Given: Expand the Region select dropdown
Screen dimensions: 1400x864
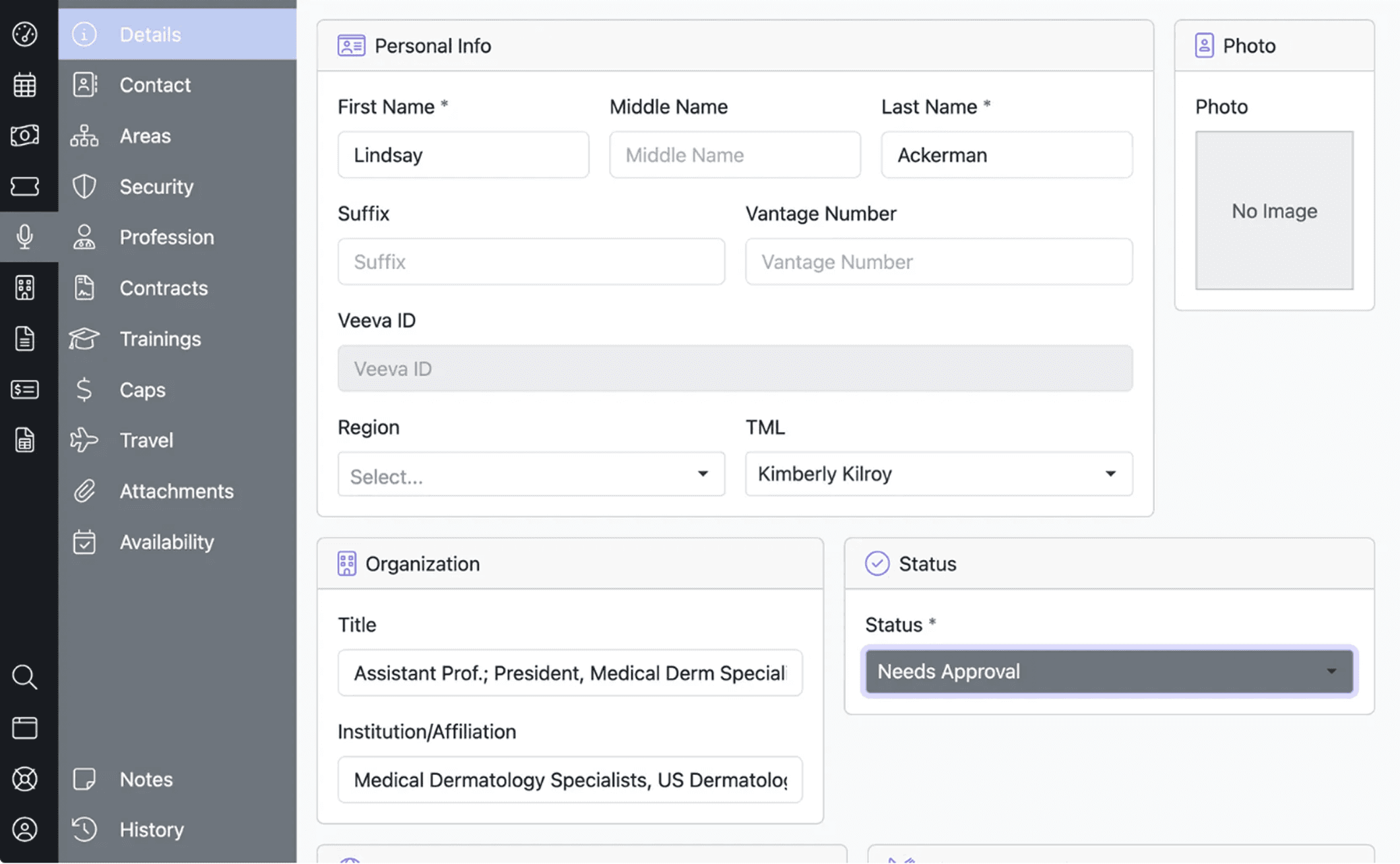Looking at the screenshot, I should pyautogui.click(x=530, y=474).
